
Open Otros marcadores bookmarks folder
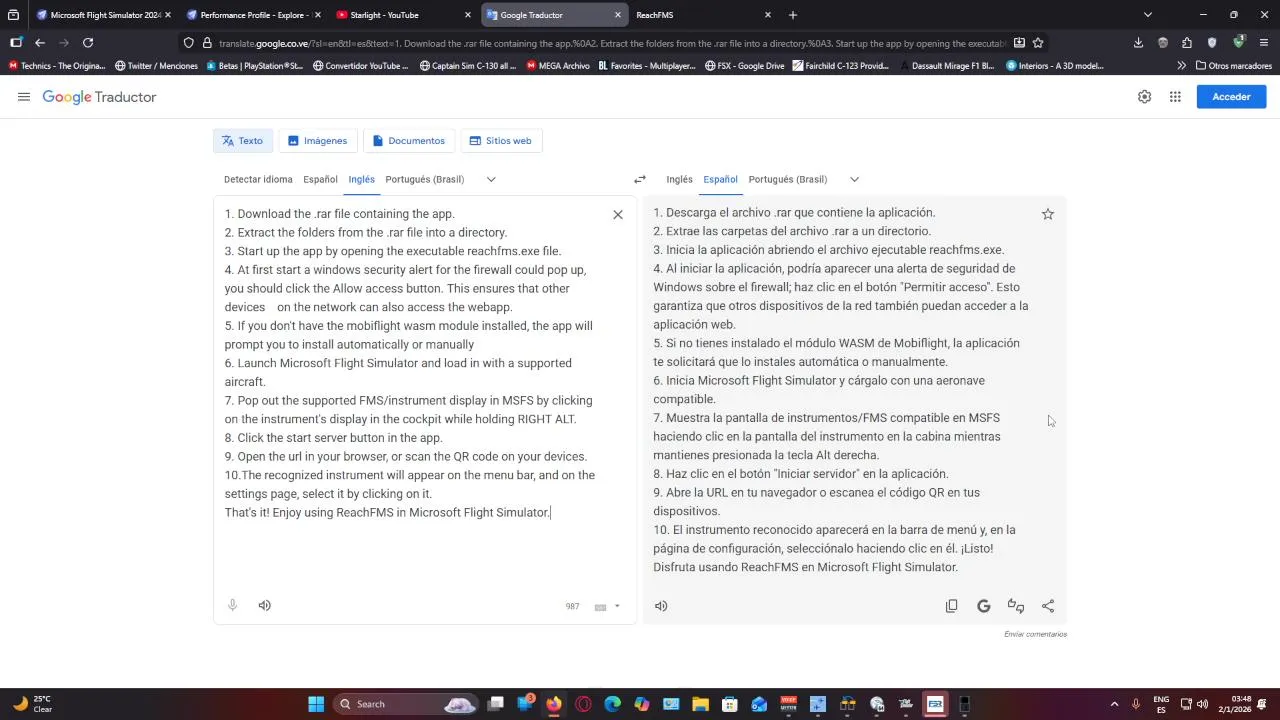tap(1234, 66)
